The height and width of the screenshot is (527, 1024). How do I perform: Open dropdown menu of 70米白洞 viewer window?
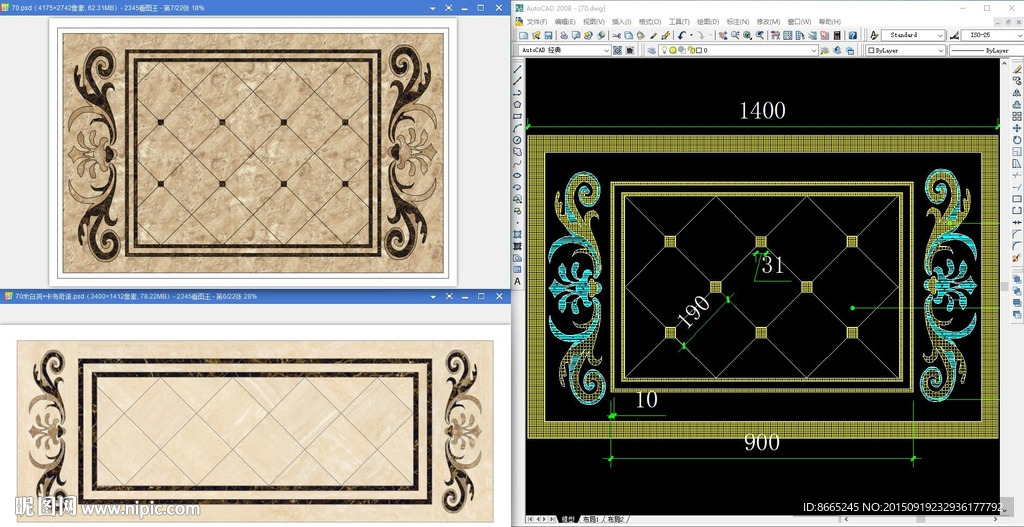[433, 296]
